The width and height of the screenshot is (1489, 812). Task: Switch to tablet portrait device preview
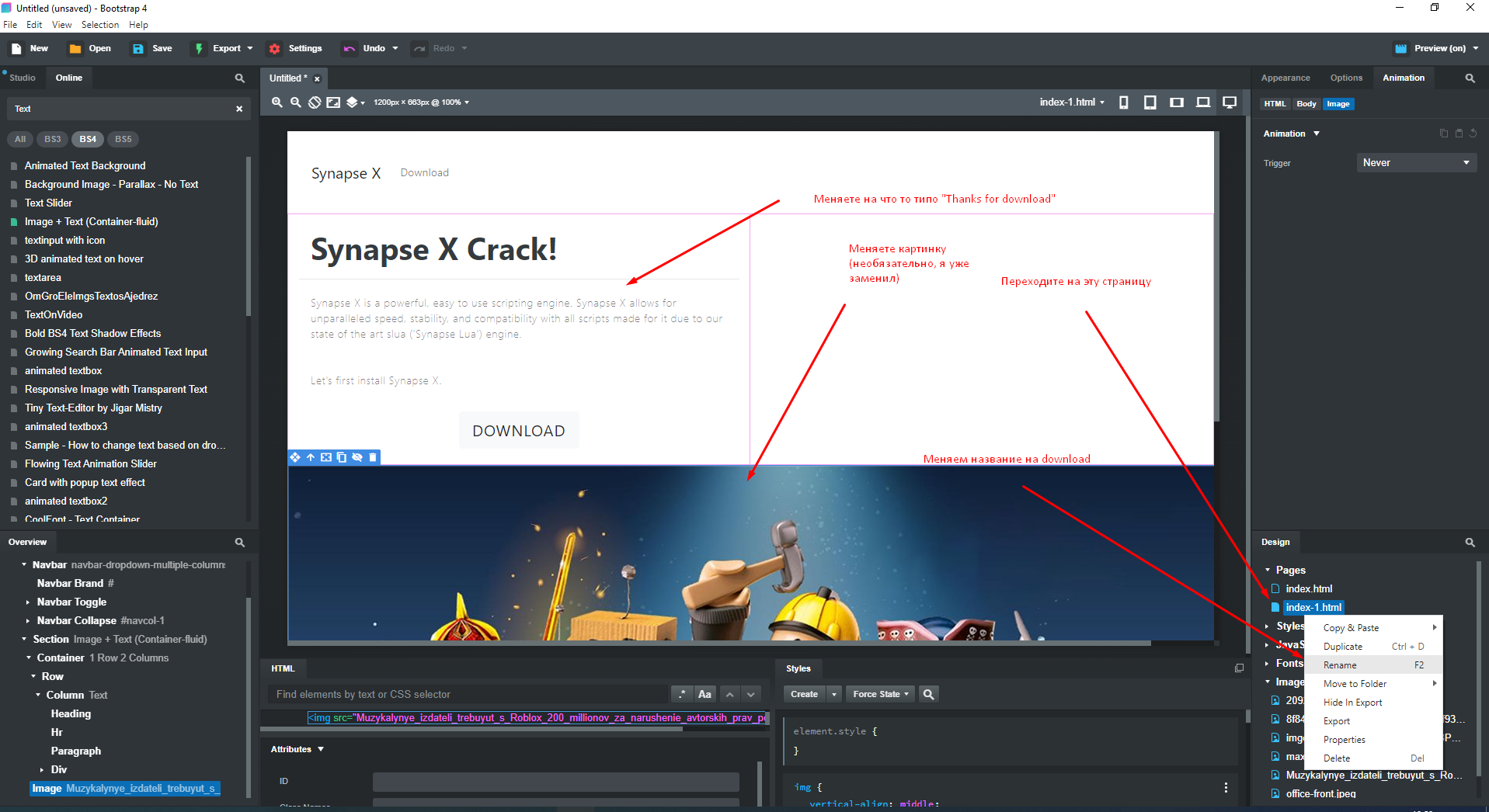point(1150,102)
